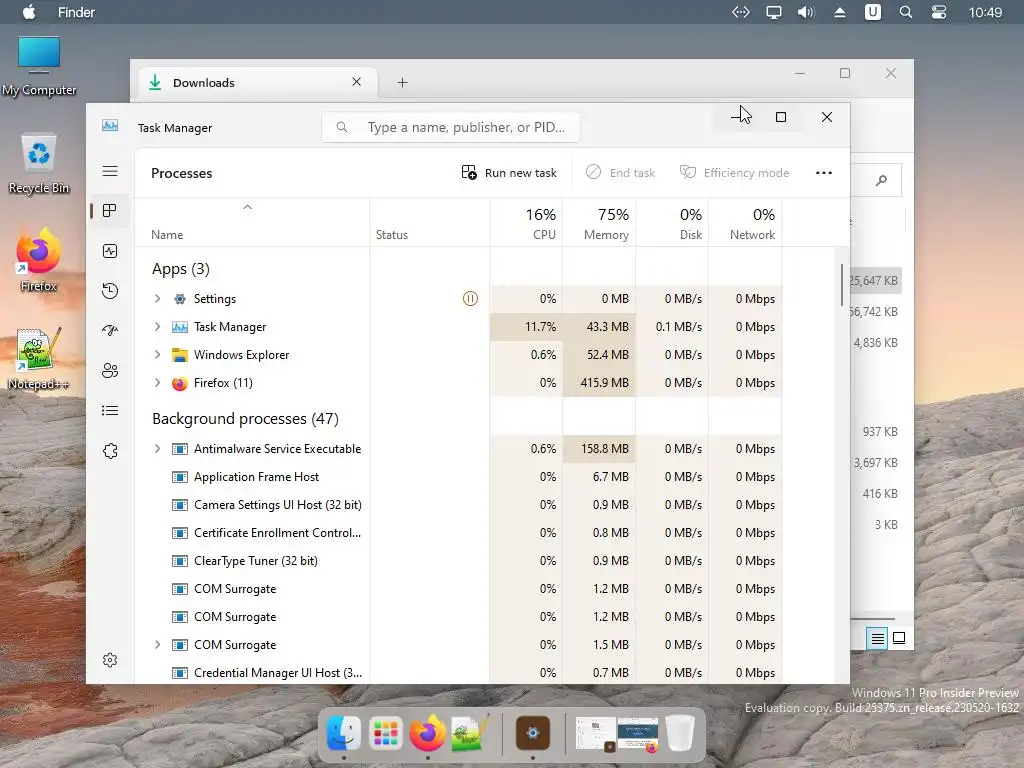This screenshot has height=768, width=1024.
Task: Expand the Task Manager process group
Action: (x=157, y=327)
